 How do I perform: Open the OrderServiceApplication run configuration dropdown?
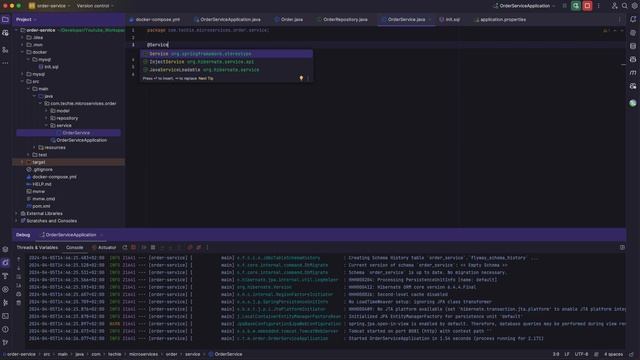coord(524,6)
